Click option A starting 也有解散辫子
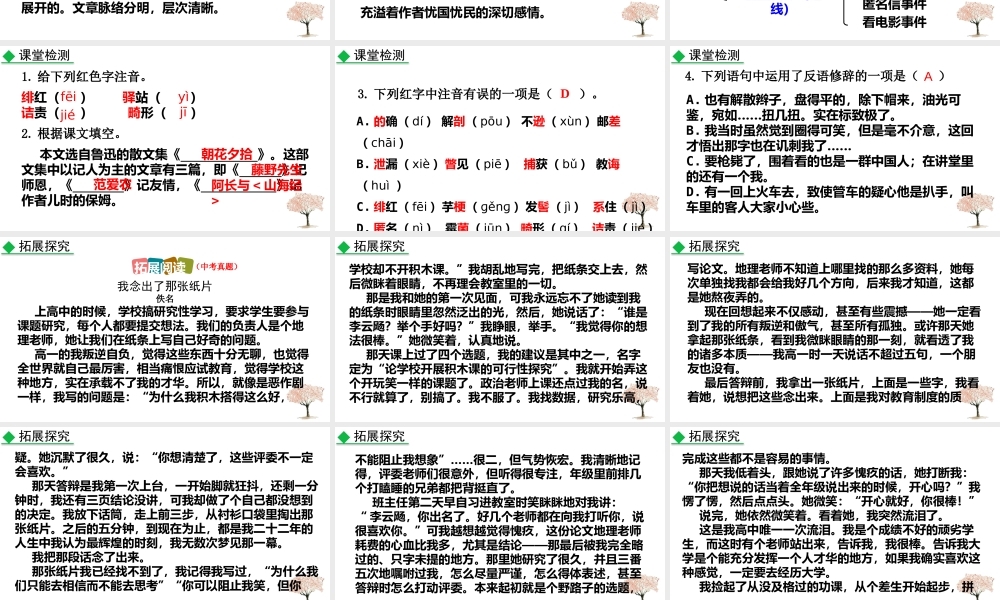Screen dimensions: 1000x600 823,108
